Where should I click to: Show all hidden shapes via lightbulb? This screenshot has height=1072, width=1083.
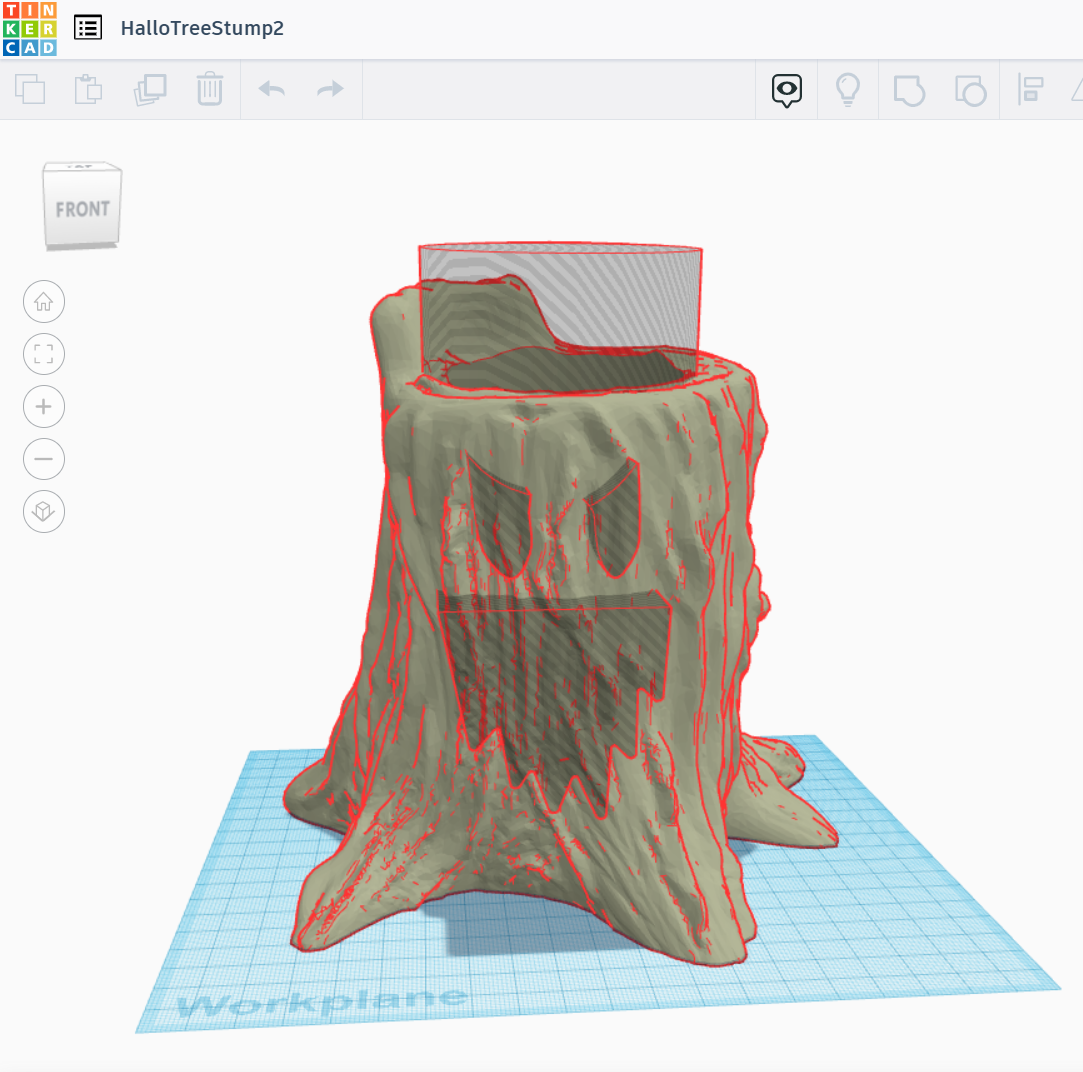coord(847,89)
